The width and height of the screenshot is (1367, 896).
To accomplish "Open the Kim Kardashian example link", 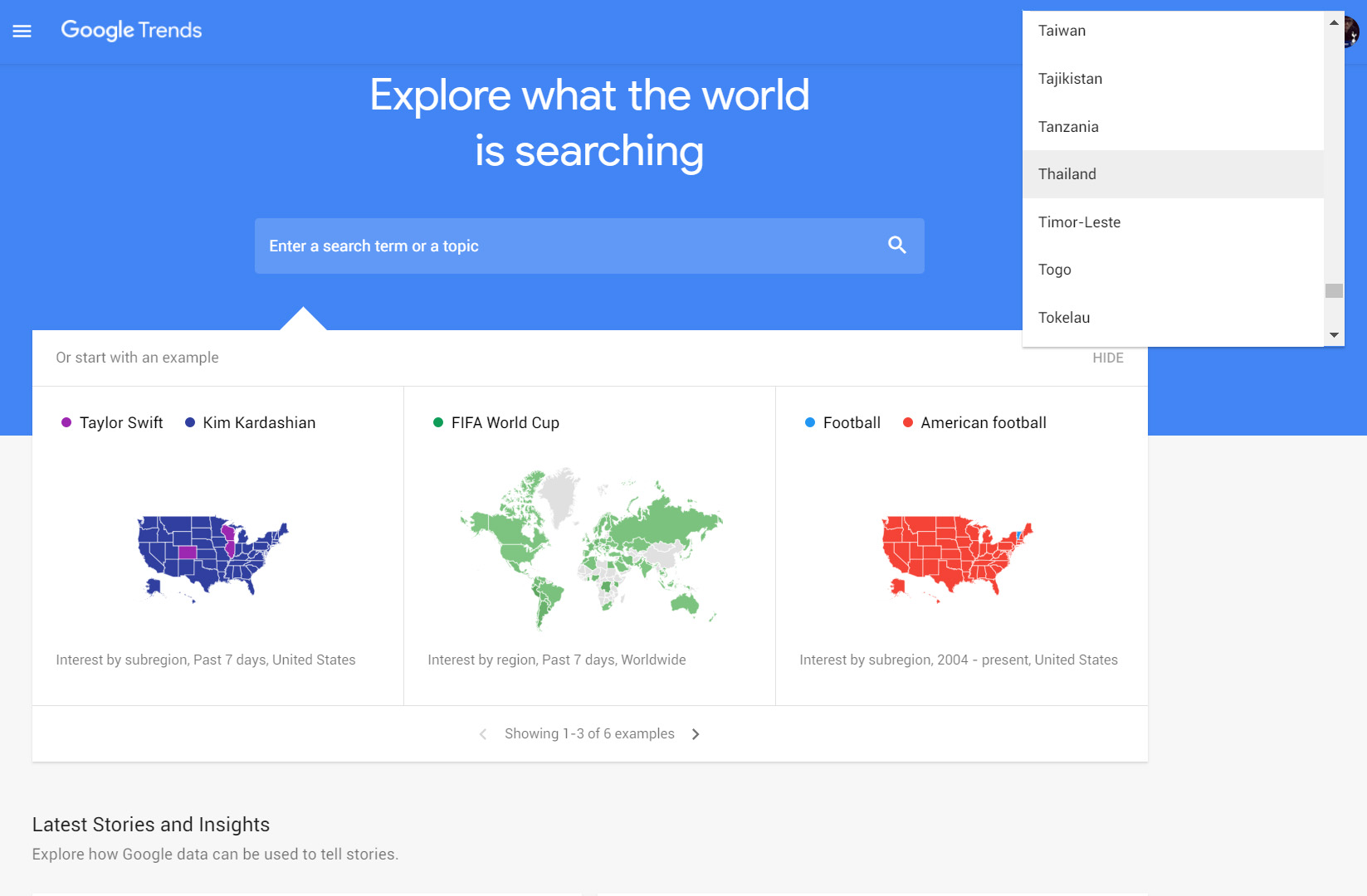I will [258, 423].
